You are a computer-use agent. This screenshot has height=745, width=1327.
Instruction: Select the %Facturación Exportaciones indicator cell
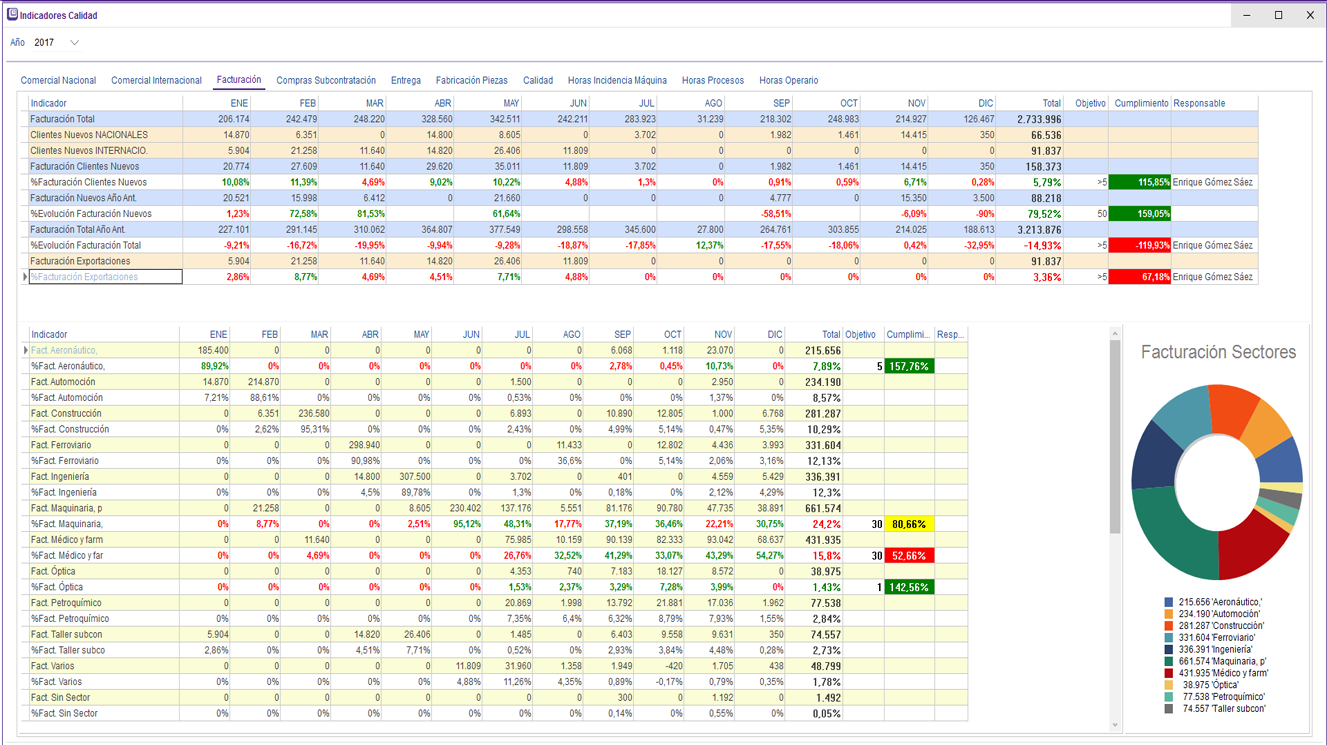(x=105, y=277)
